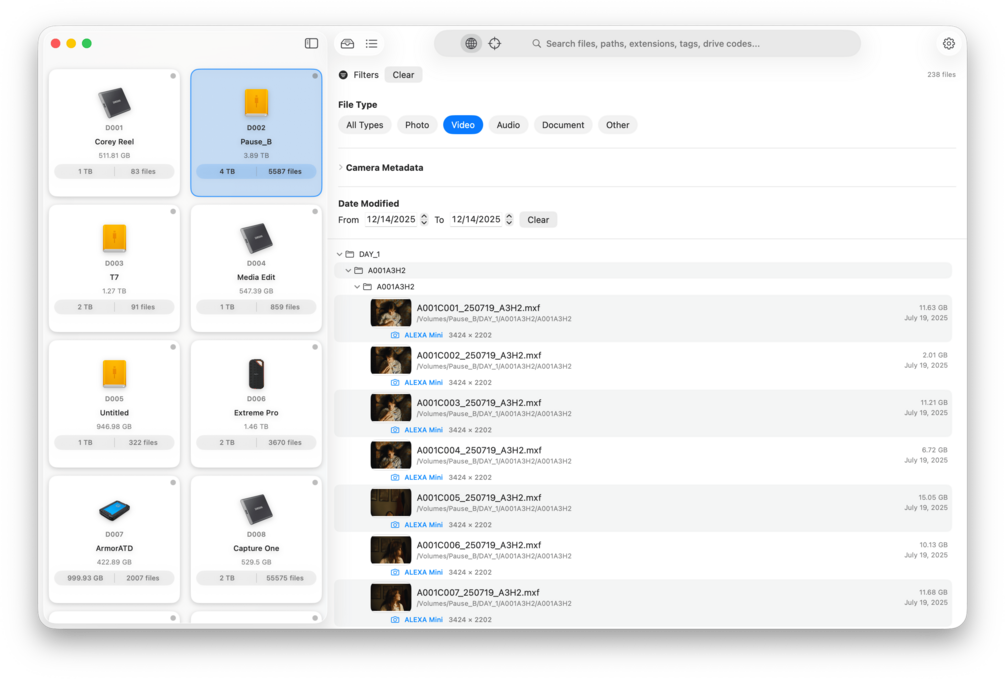Select file A001C007_250719_A3H2.mxf
Image resolution: width=1005 pixels, height=679 pixels.
click(x=643, y=603)
